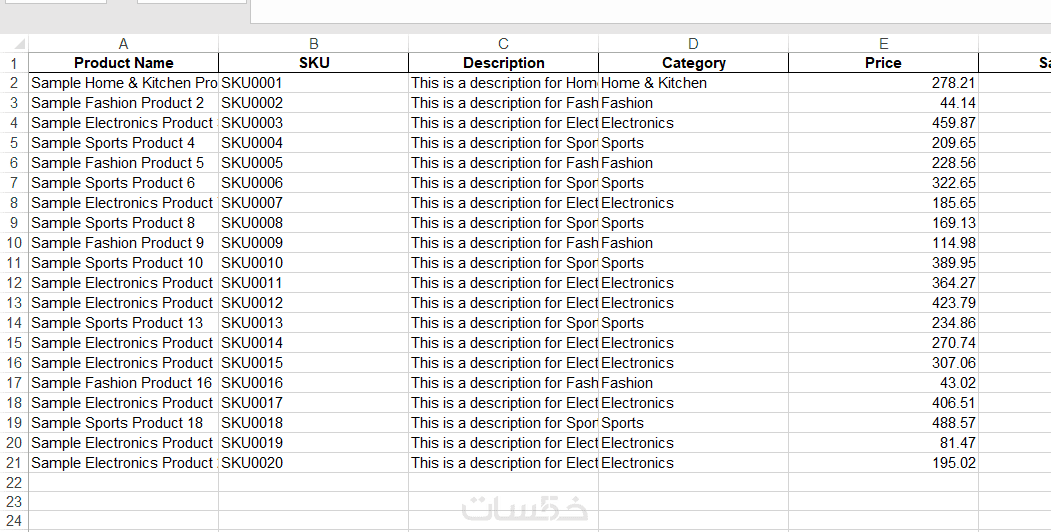Select column A header
The height and width of the screenshot is (532, 1051).
[123, 43]
